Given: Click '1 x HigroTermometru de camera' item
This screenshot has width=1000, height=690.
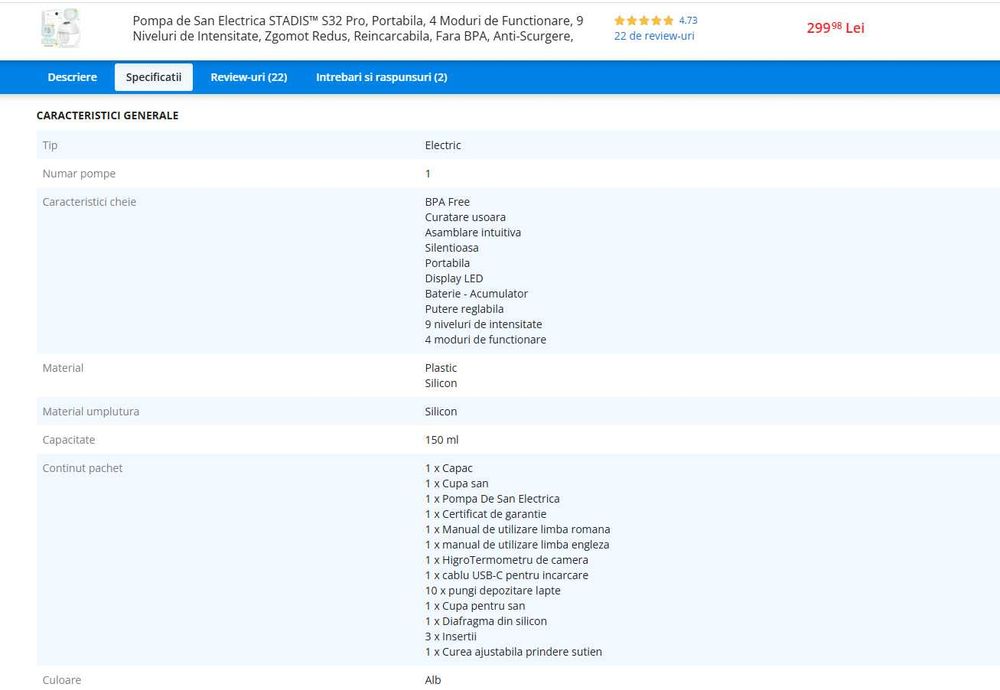Looking at the screenshot, I should pos(506,559).
